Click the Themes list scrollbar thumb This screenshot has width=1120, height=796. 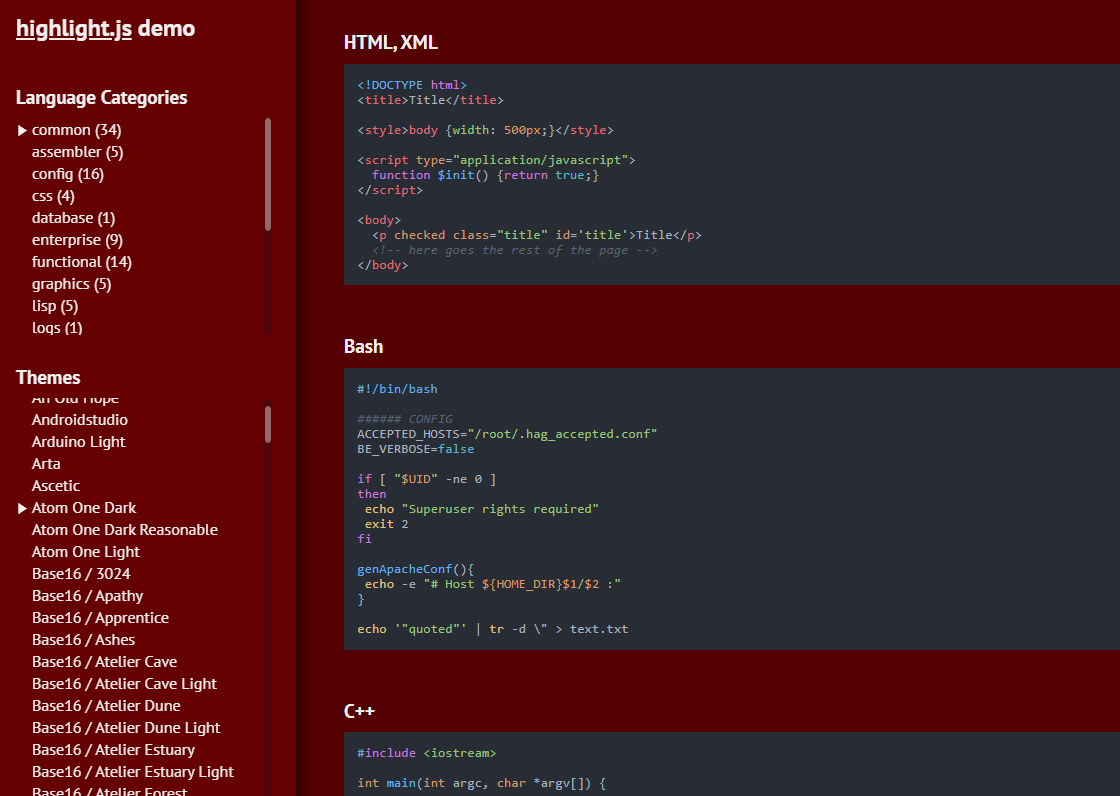(x=268, y=424)
